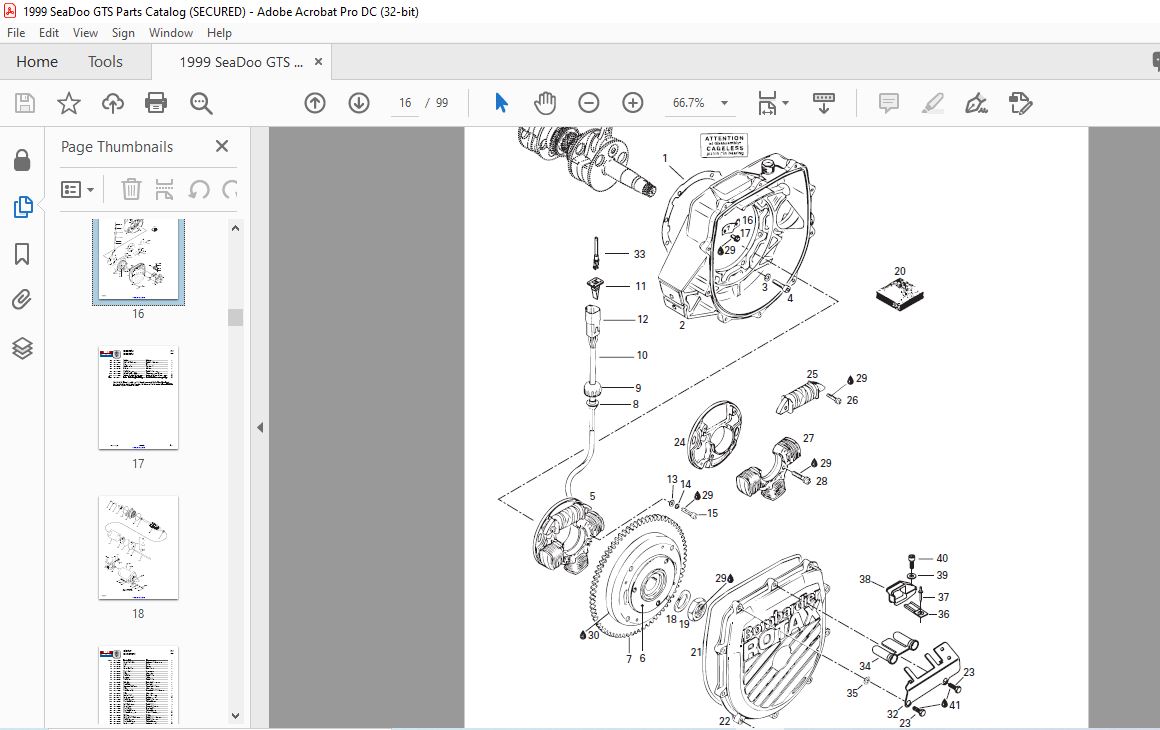Click the Zoom out minus icon
The image size is (1160, 730).
point(589,103)
